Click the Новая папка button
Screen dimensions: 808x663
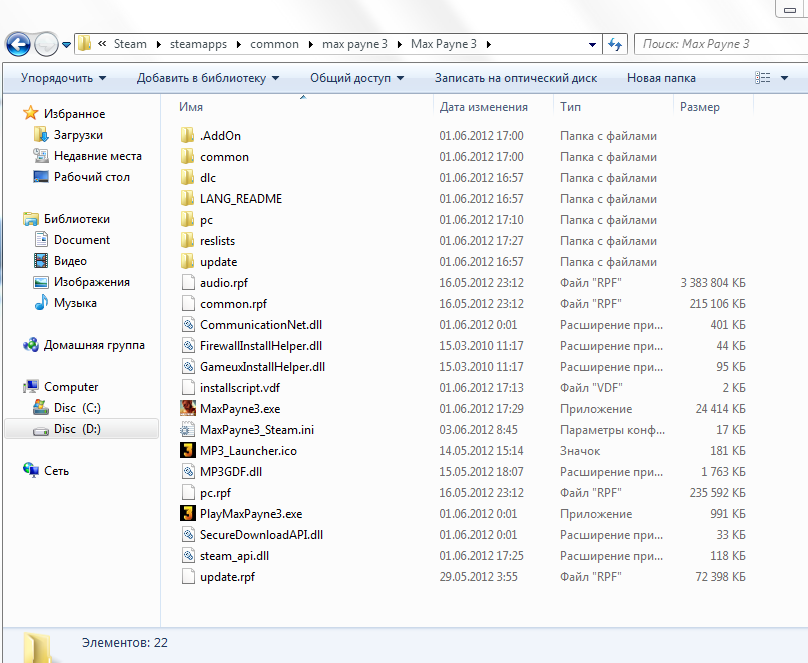tap(661, 78)
